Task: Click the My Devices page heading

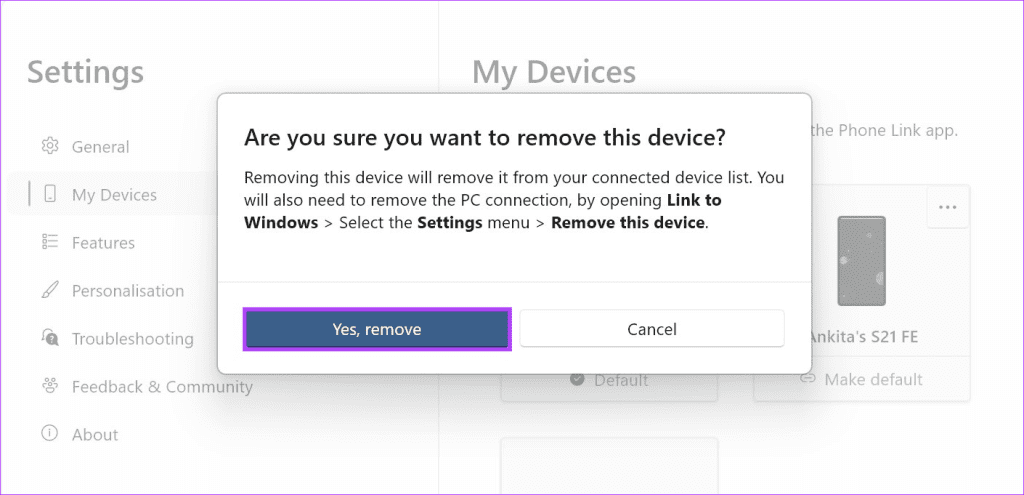Action: click(x=554, y=72)
